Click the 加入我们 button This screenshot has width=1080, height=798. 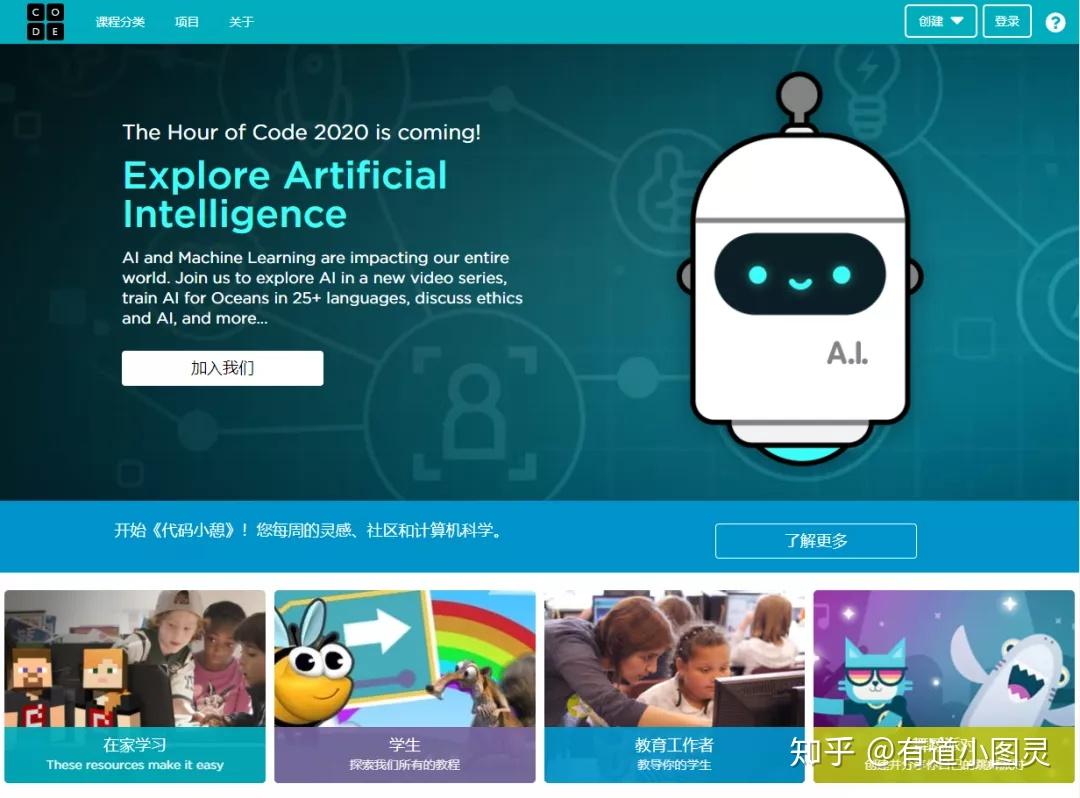[222, 368]
